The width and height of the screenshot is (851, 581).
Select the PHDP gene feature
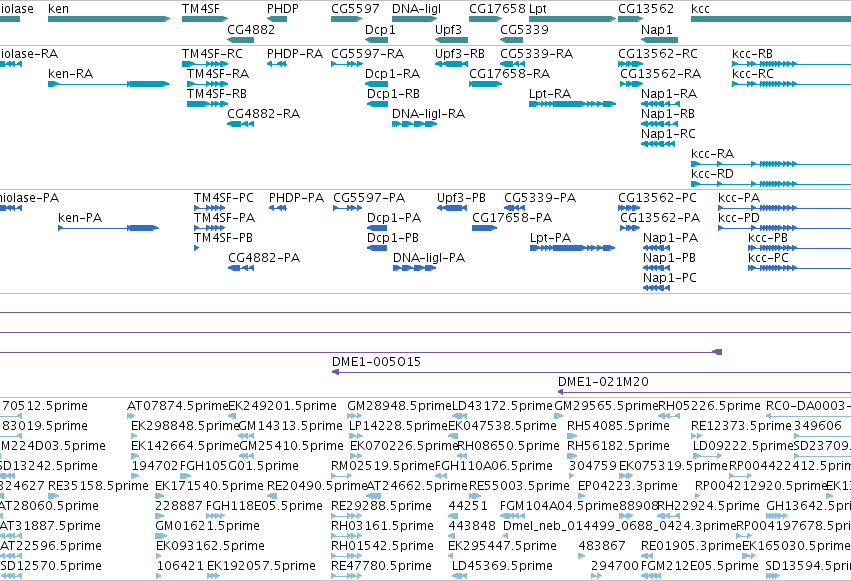pyautogui.click(x=277, y=19)
